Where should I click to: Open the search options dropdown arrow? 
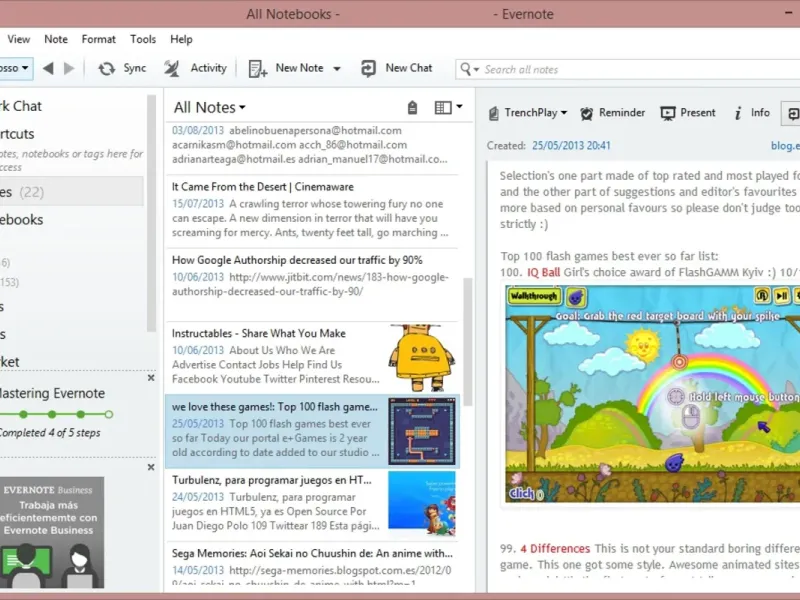point(477,69)
